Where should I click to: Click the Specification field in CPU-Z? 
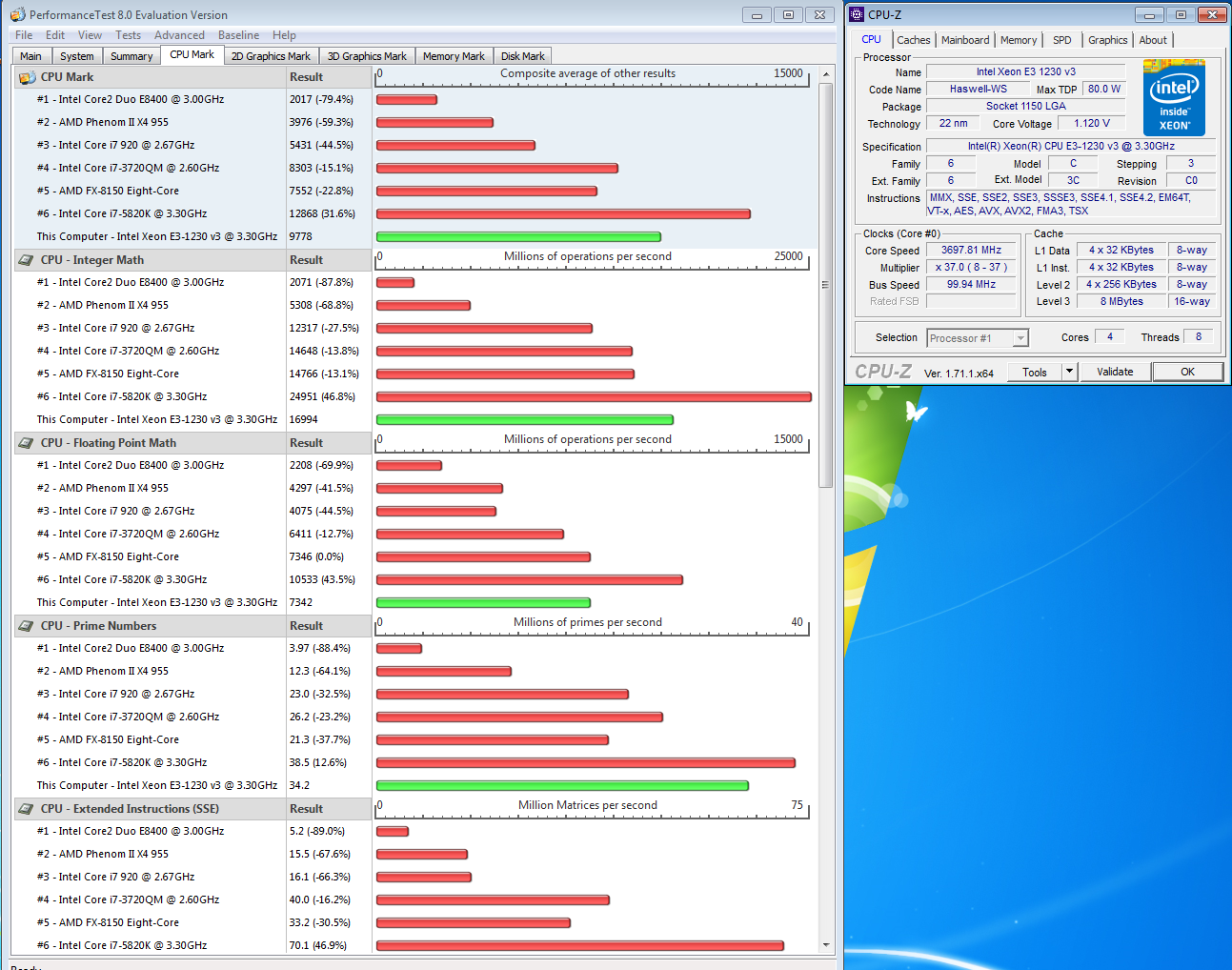(x=1071, y=147)
